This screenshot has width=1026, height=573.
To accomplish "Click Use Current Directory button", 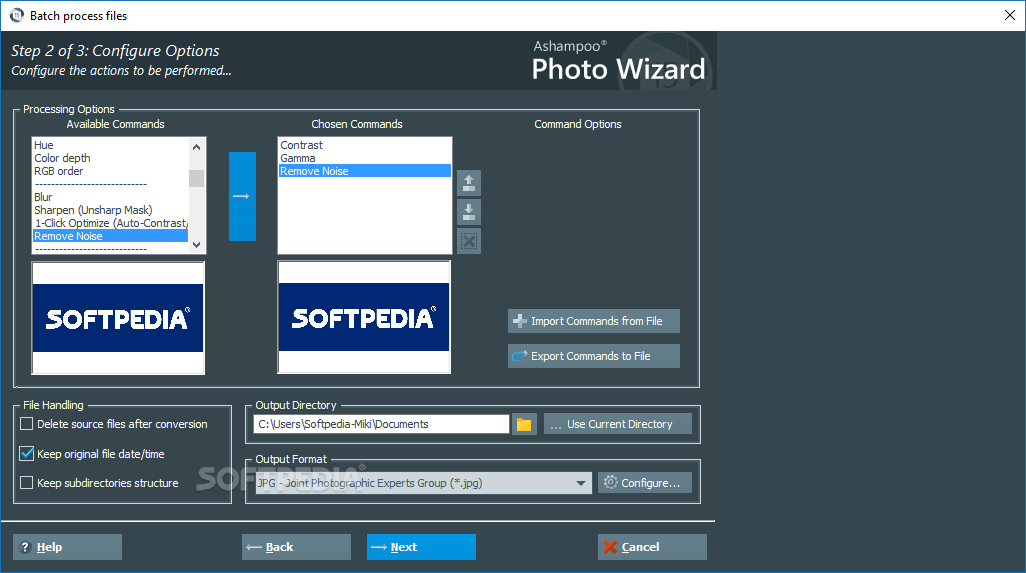I will click(x=618, y=424).
